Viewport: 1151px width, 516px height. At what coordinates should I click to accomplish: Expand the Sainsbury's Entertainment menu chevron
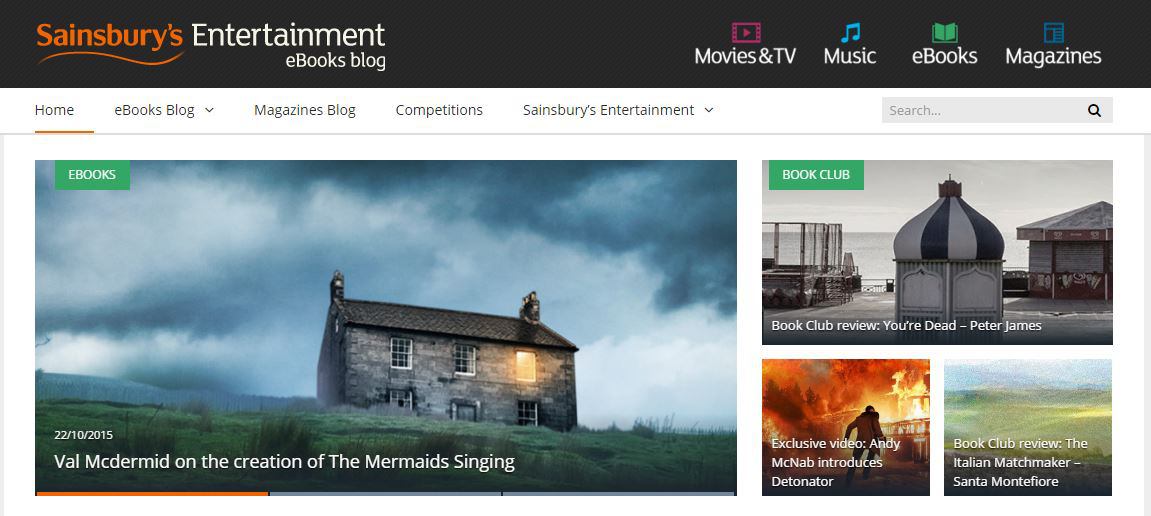pyautogui.click(x=709, y=110)
